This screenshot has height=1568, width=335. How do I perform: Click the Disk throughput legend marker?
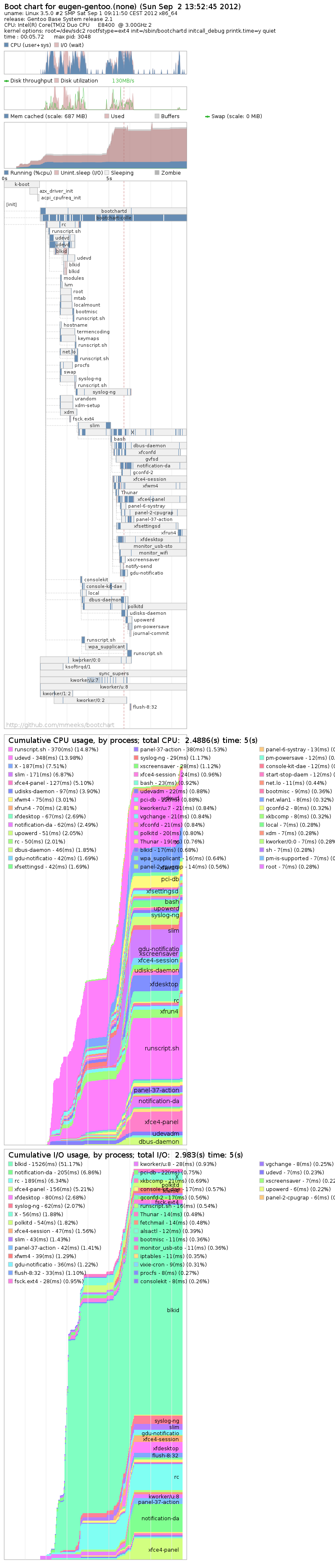(7, 80)
